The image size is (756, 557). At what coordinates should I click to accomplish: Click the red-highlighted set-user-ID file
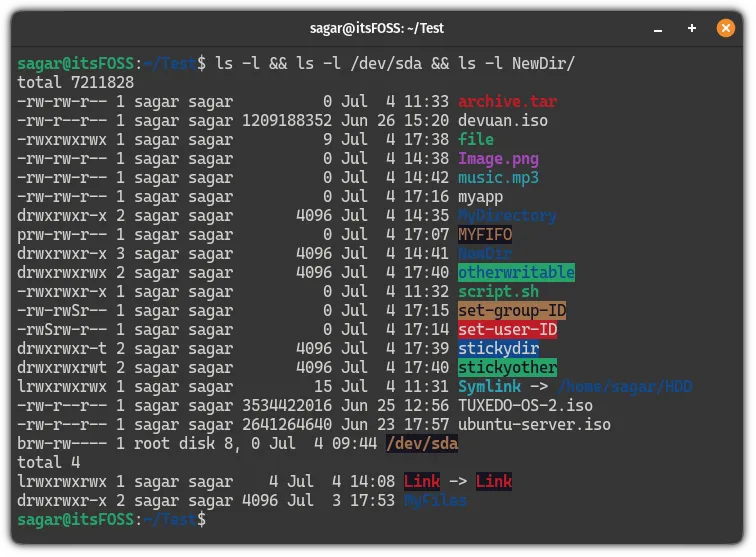click(x=507, y=329)
